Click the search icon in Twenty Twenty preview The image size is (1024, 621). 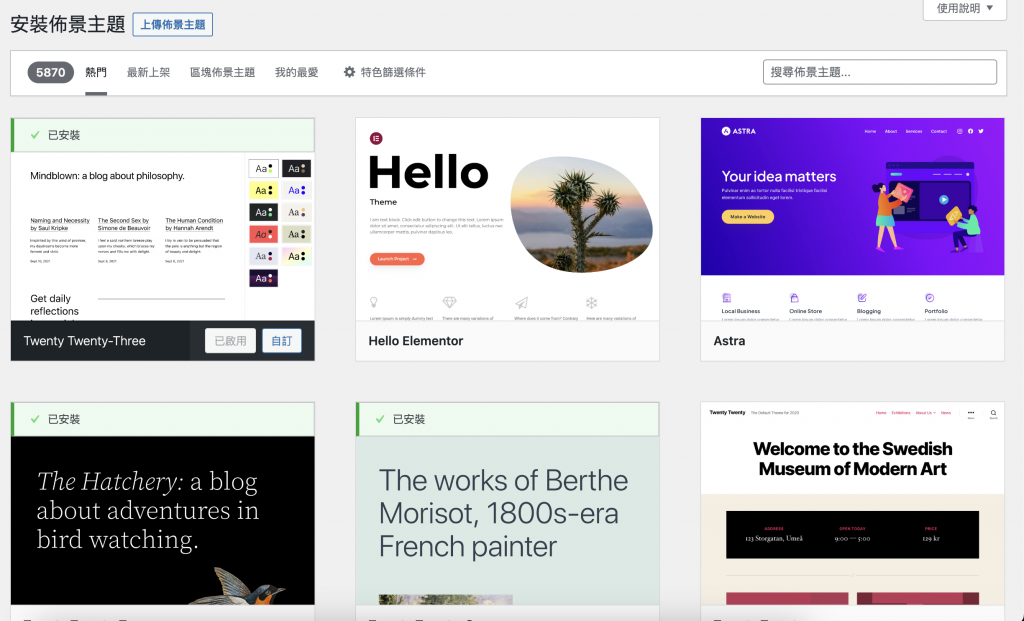(x=993, y=413)
